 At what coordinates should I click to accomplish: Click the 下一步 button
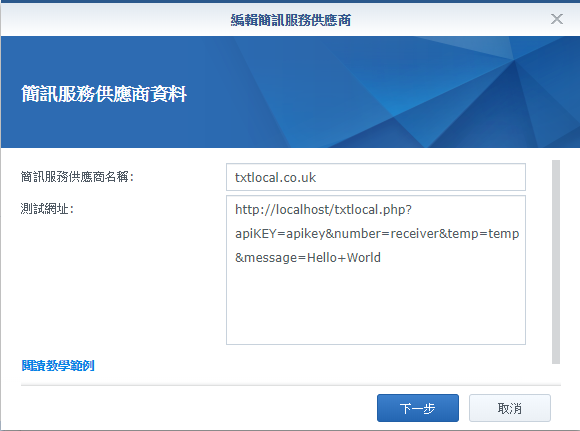pos(418,408)
